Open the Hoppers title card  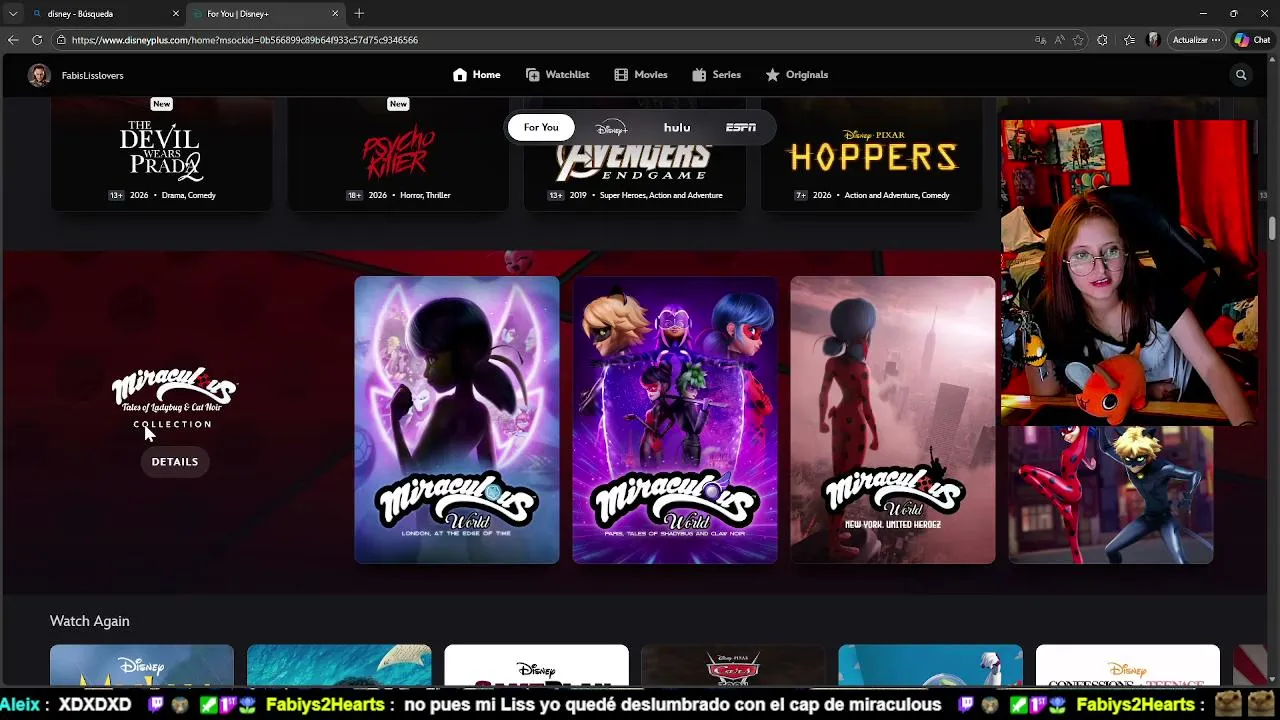[872, 153]
